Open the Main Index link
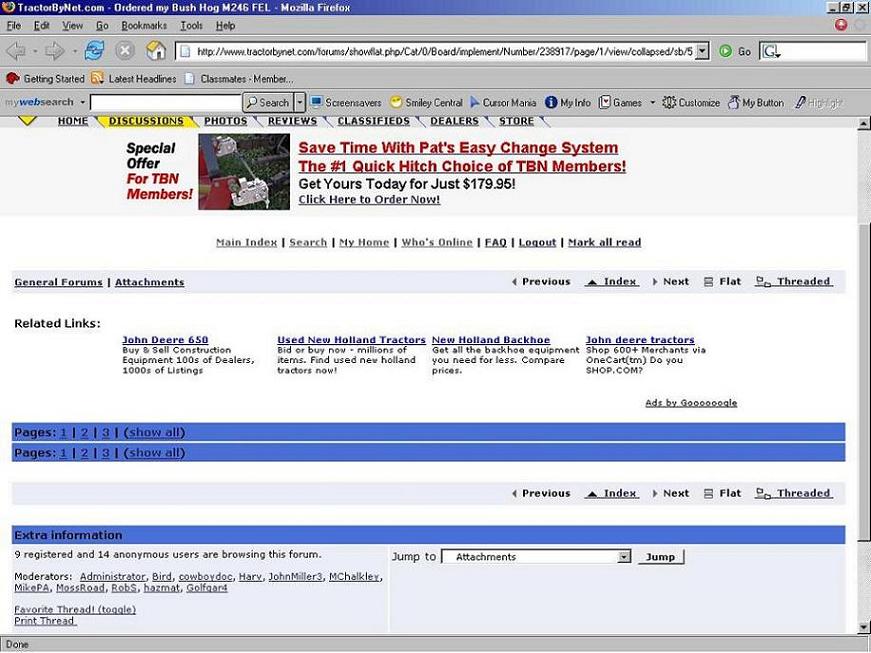This screenshot has height=653, width=871. click(247, 243)
